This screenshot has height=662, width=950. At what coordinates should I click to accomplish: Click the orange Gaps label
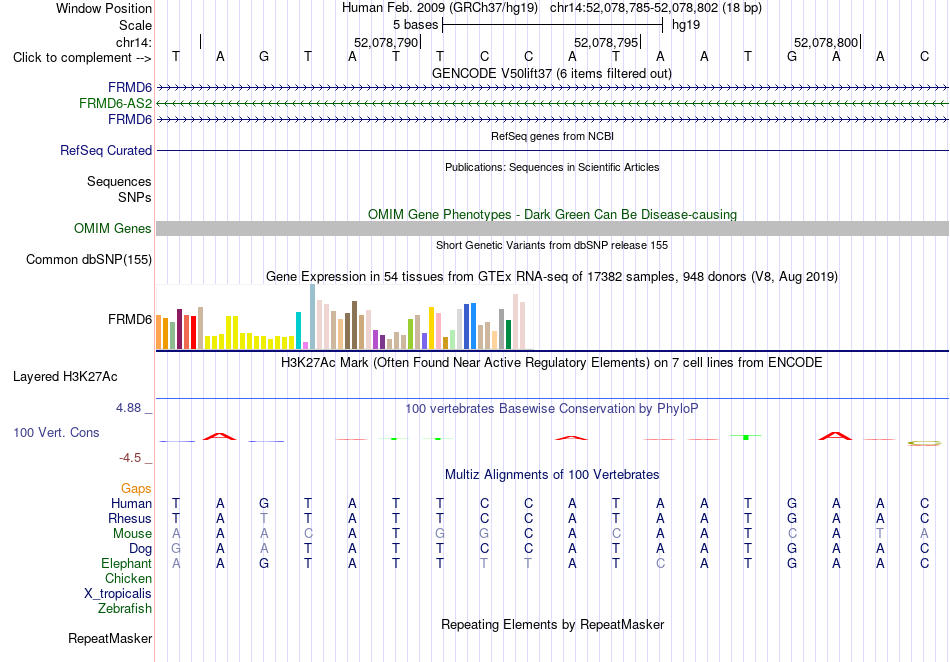click(x=136, y=488)
